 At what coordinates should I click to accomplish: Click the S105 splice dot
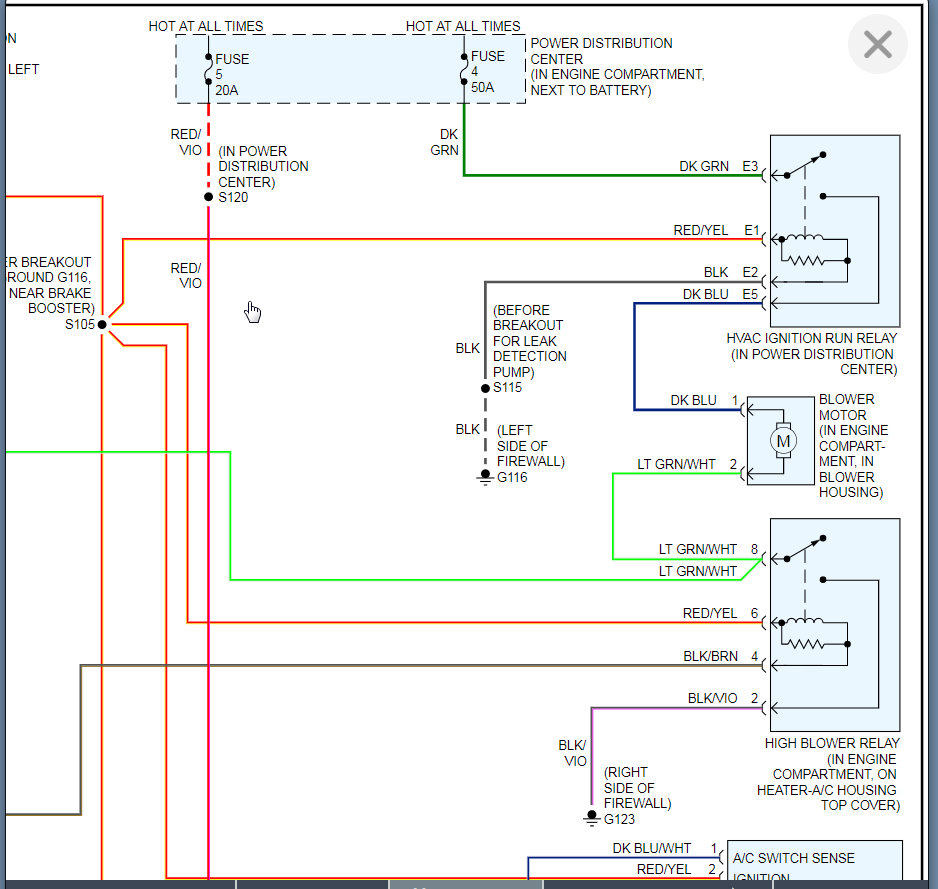[x=102, y=324]
